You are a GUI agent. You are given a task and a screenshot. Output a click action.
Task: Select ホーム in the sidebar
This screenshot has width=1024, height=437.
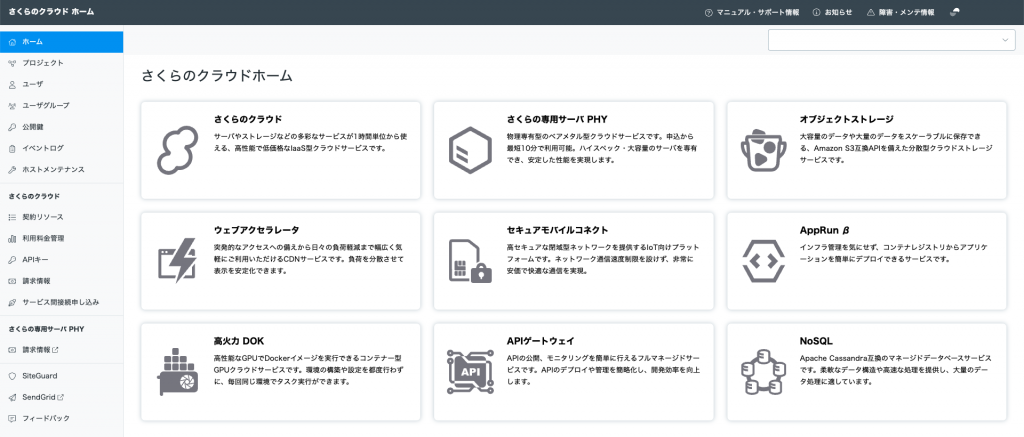(61, 42)
